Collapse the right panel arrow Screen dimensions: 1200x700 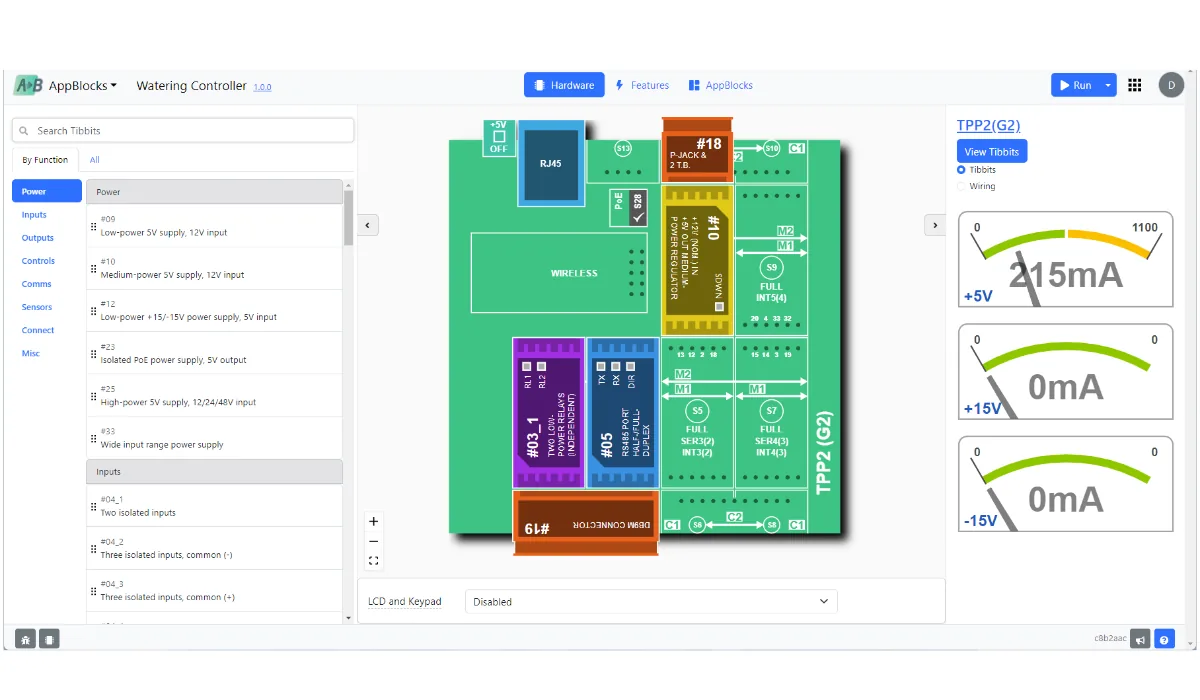pos(935,225)
